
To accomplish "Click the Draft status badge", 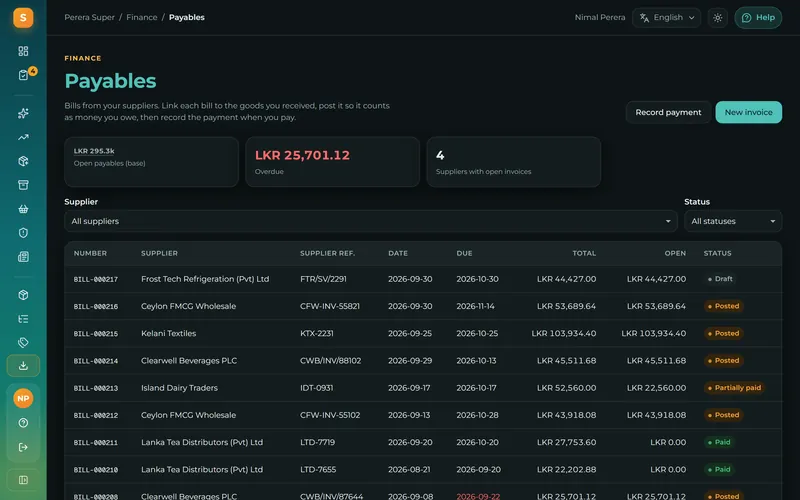I will (x=720, y=279).
